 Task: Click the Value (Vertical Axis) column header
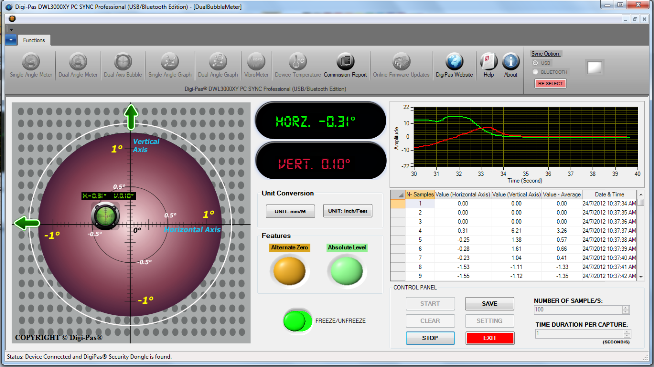point(516,194)
